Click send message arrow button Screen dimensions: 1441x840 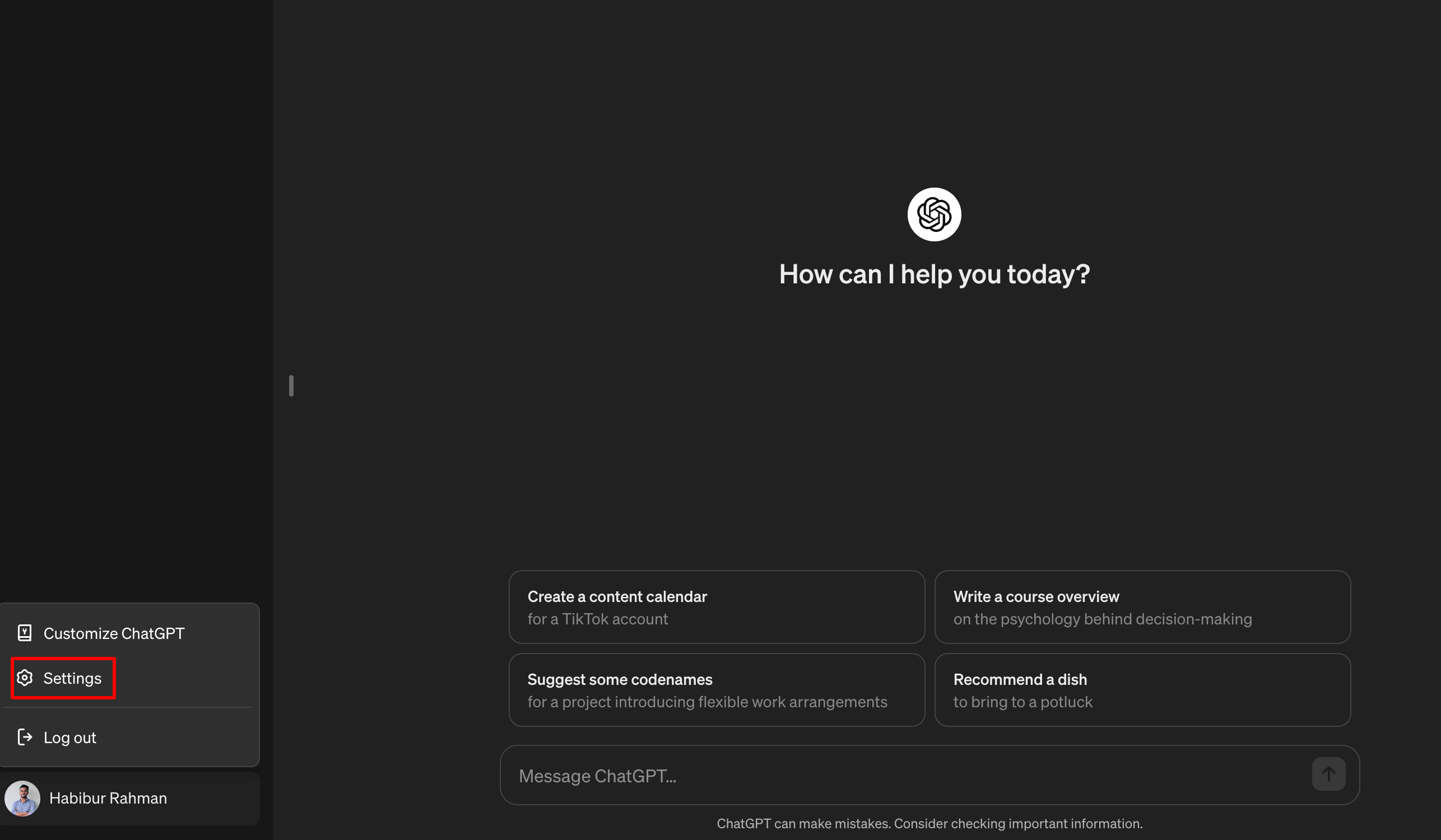pos(1328,774)
